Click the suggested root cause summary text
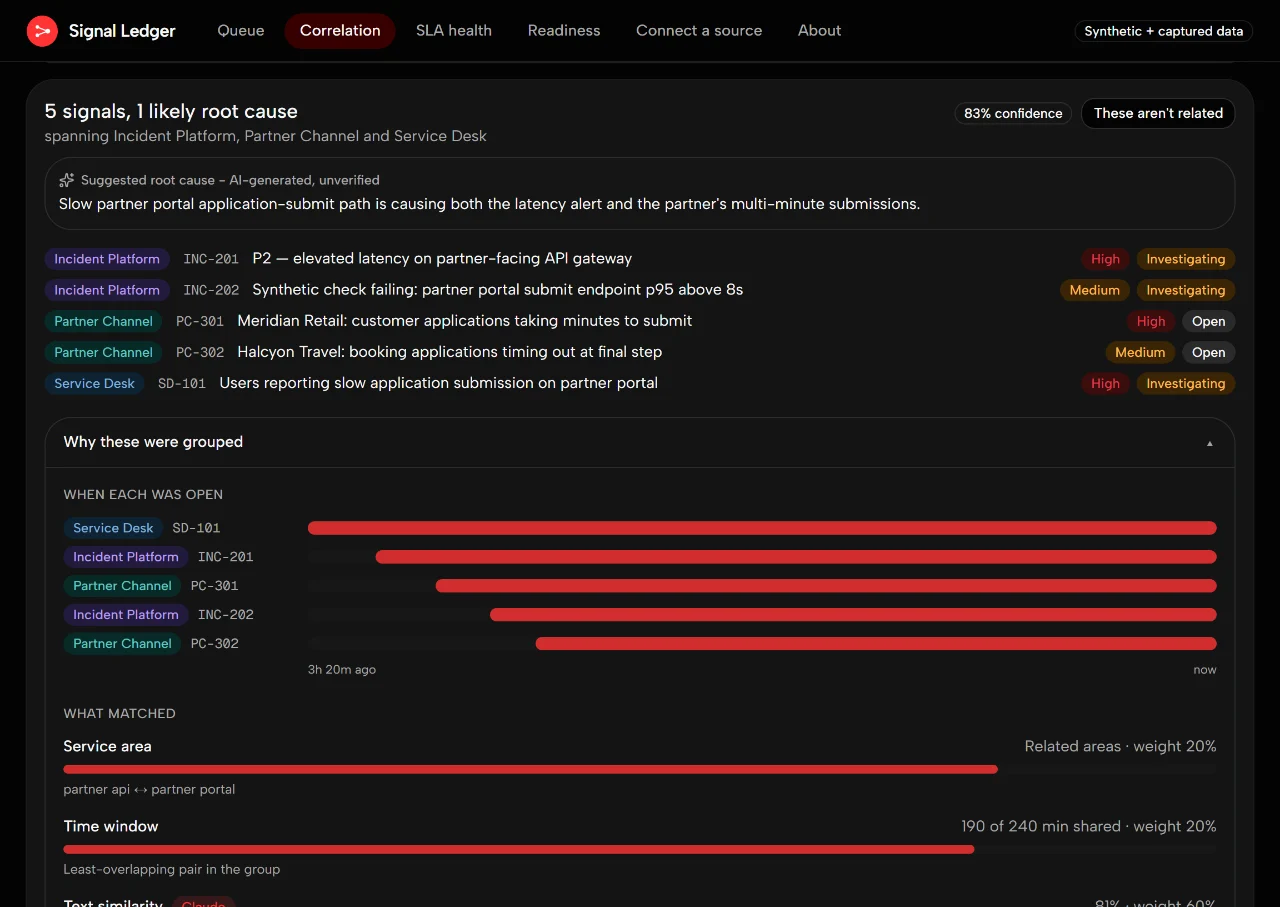This screenshot has height=907, width=1280. [x=489, y=204]
